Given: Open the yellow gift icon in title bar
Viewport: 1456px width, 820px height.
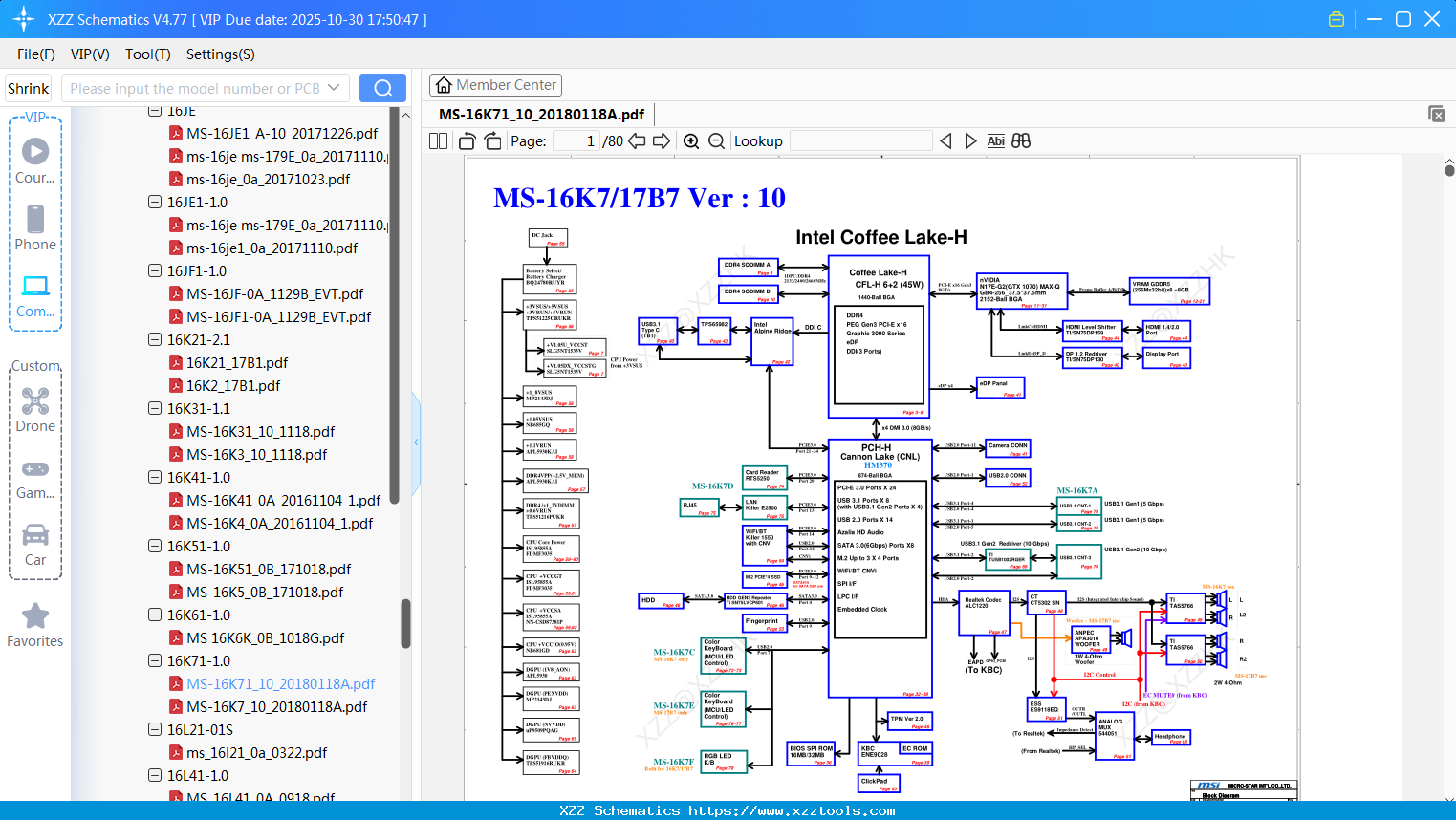Looking at the screenshot, I should (1336, 19).
